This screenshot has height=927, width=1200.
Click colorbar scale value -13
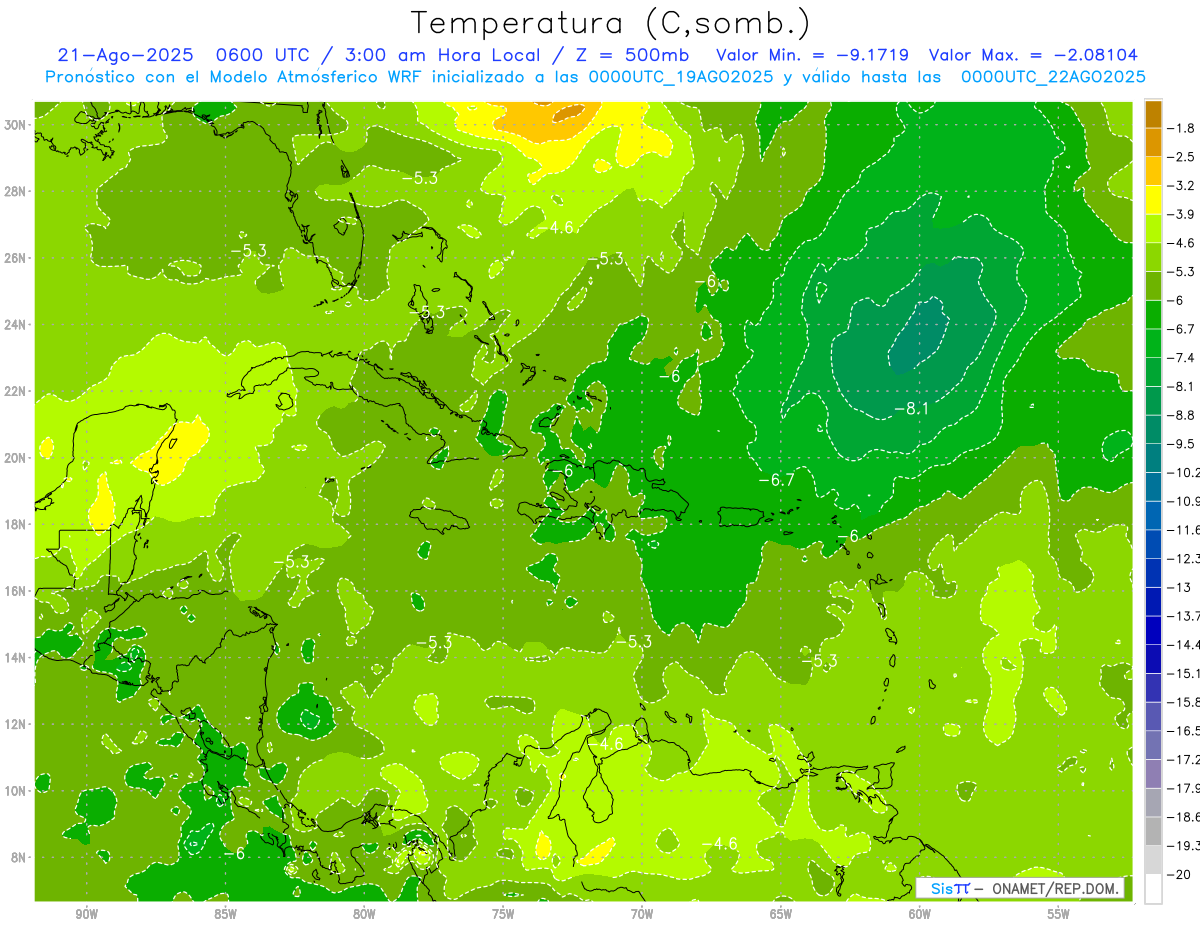(1180, 587)
